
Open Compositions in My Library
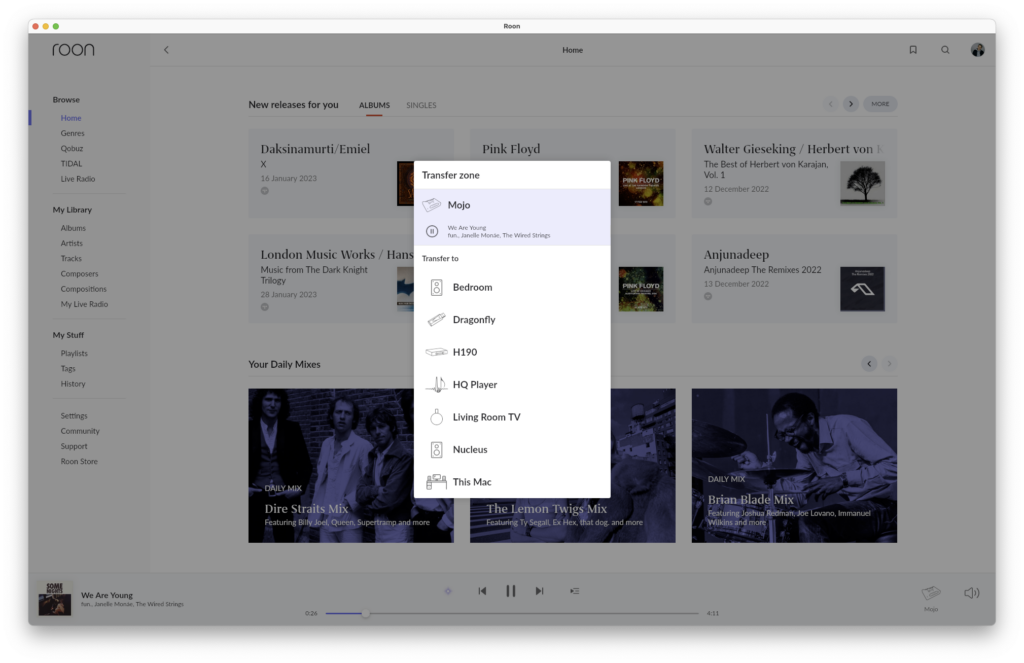[84, 289]
